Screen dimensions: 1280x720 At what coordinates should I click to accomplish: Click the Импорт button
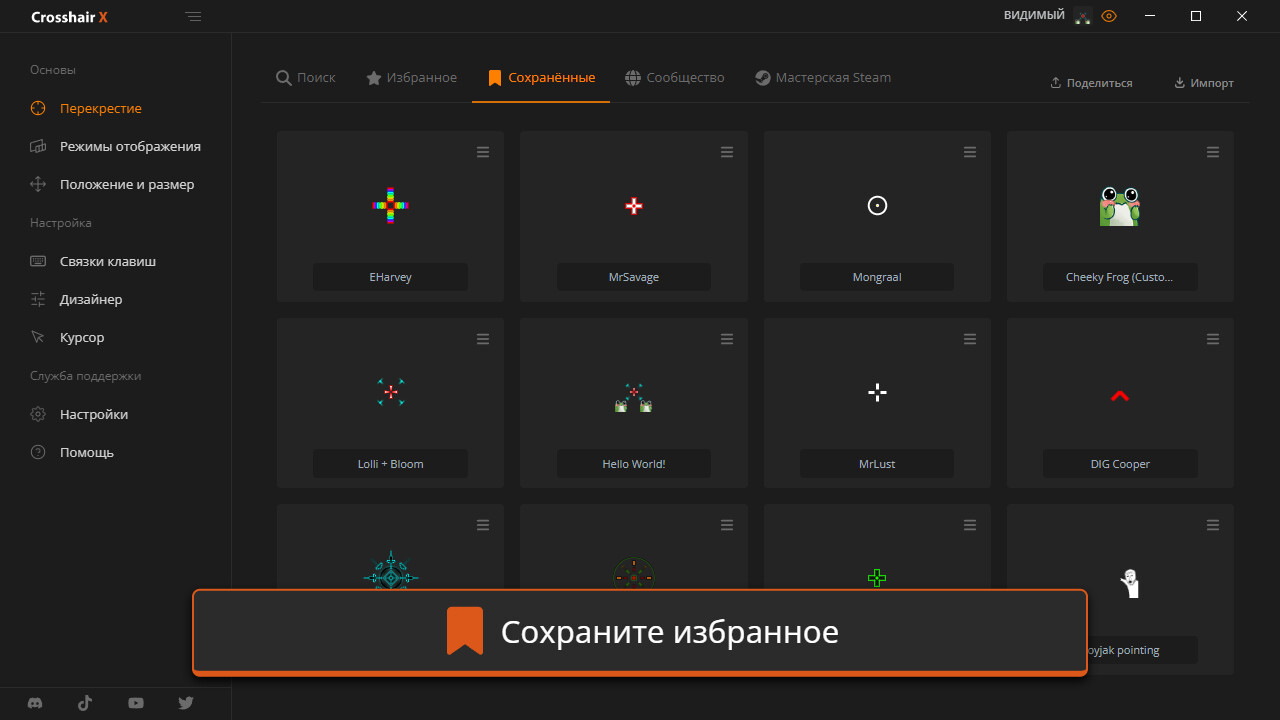1204,83
